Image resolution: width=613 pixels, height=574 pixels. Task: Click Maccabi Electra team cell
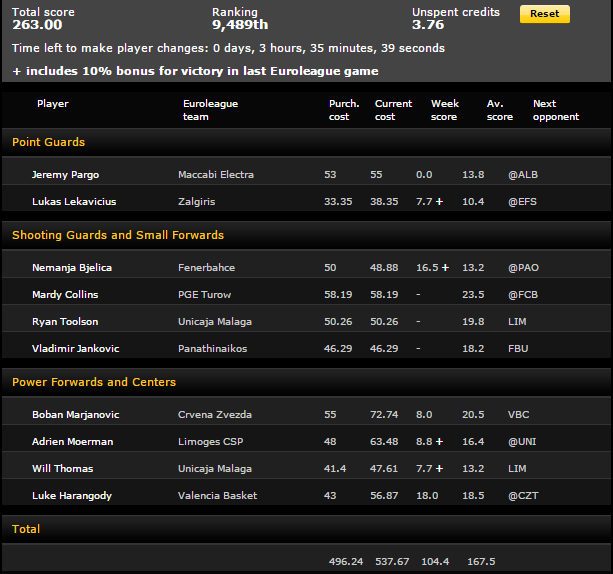pyautogui.click(x=216, y=175)
